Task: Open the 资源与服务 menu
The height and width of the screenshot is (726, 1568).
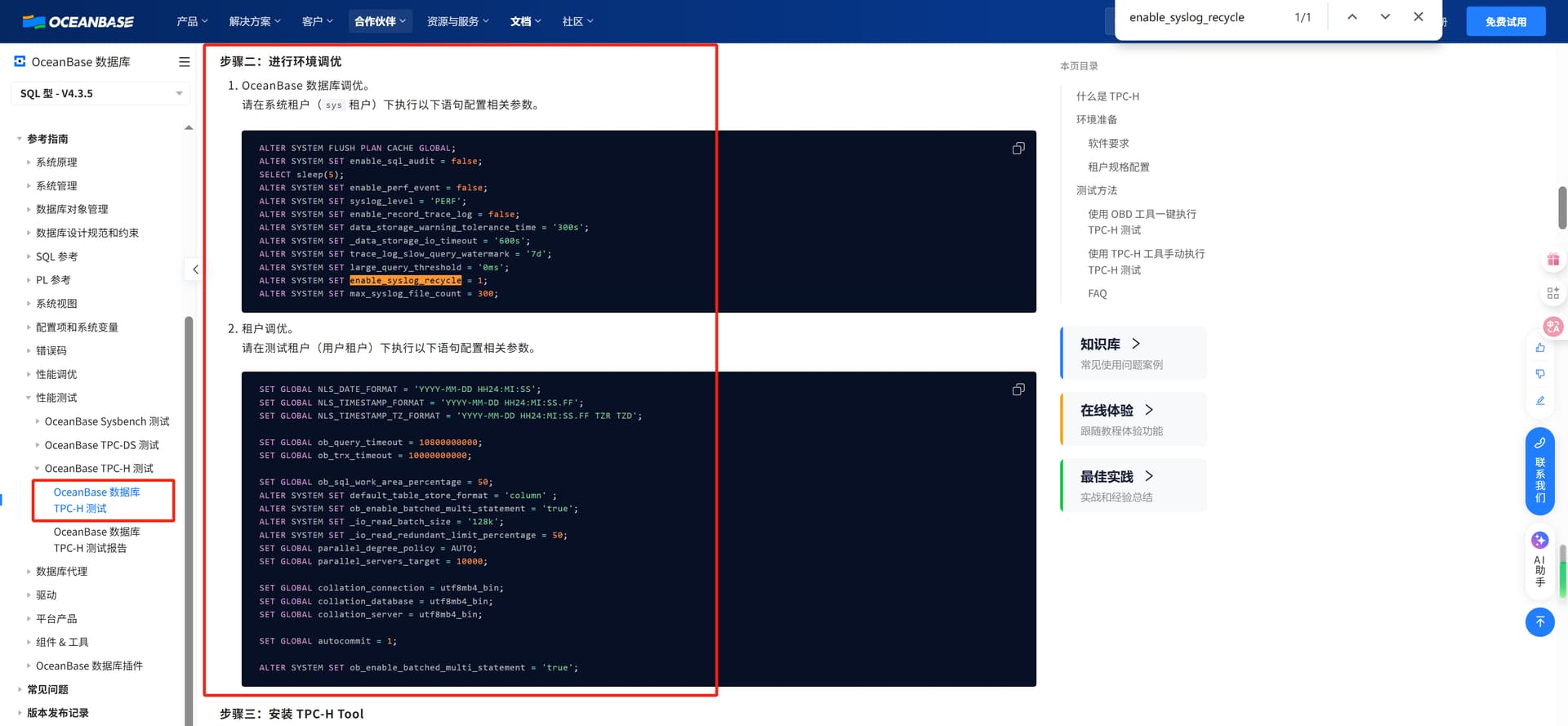Action: tap(457, 21)
